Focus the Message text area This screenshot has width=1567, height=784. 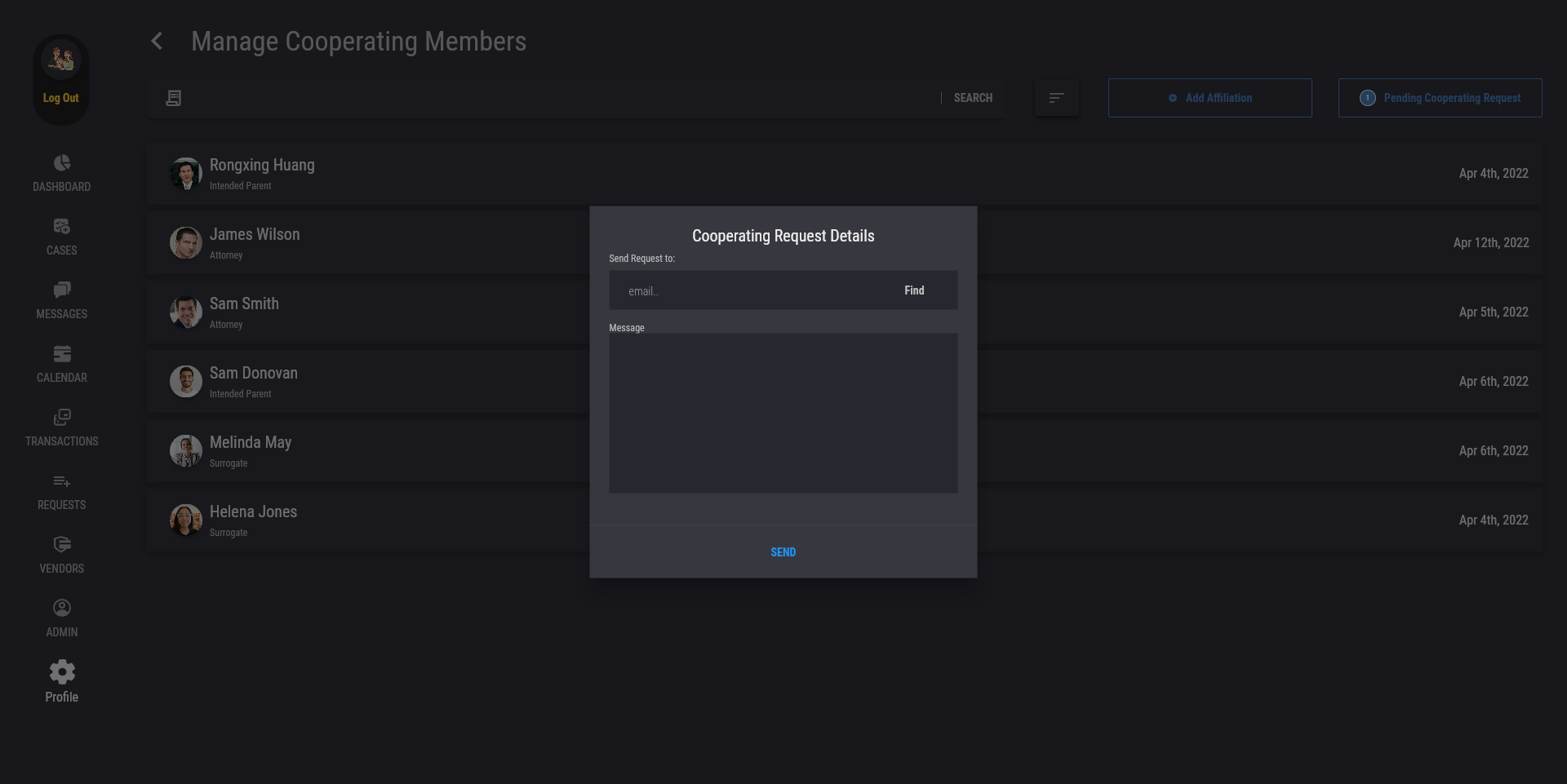coord(783,413)
